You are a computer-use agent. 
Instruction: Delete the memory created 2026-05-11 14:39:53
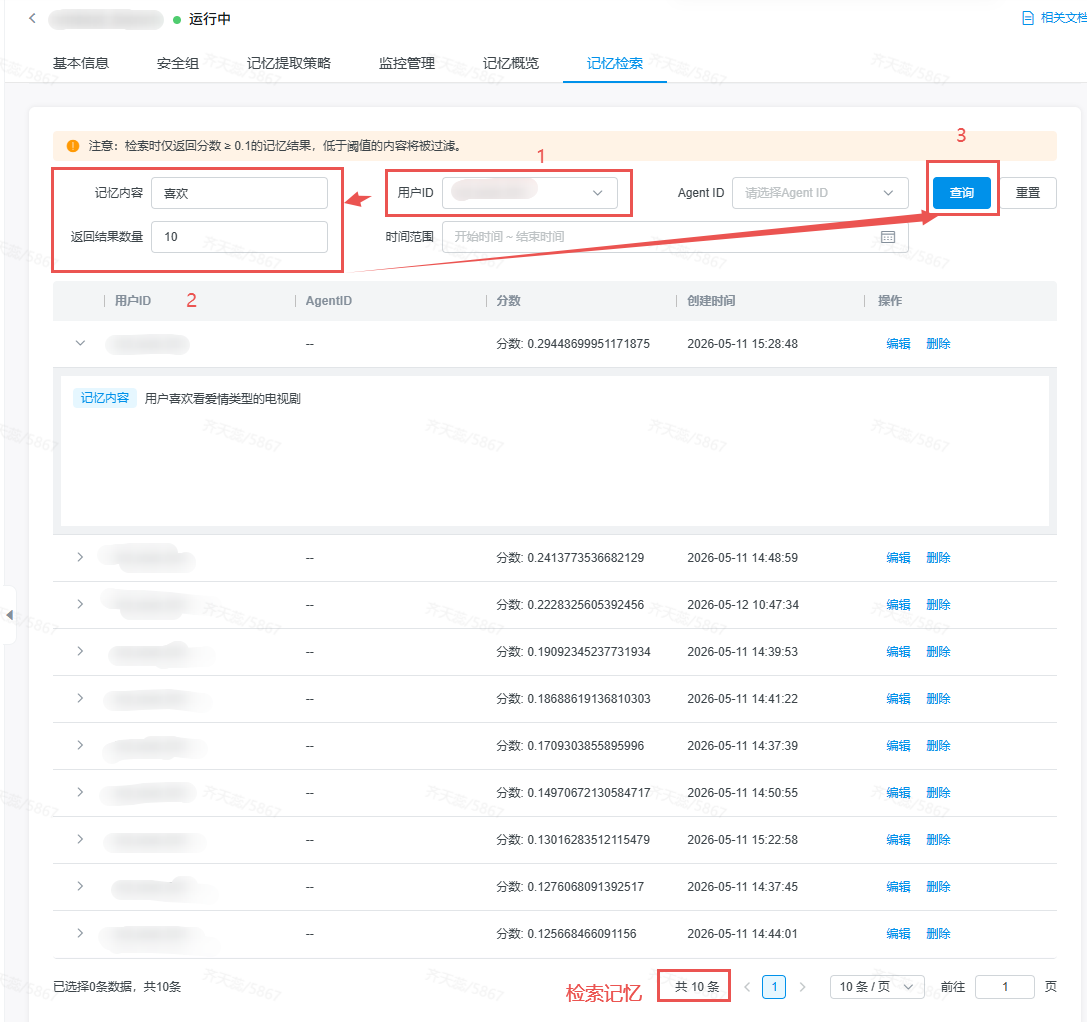click(938, 652)
